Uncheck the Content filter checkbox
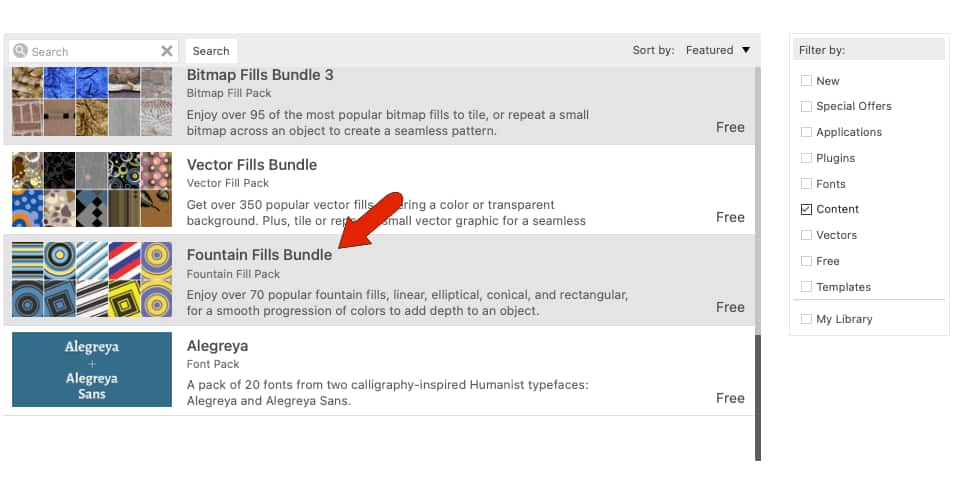Viewport: 959px width, 481px height. coord(807,210)
